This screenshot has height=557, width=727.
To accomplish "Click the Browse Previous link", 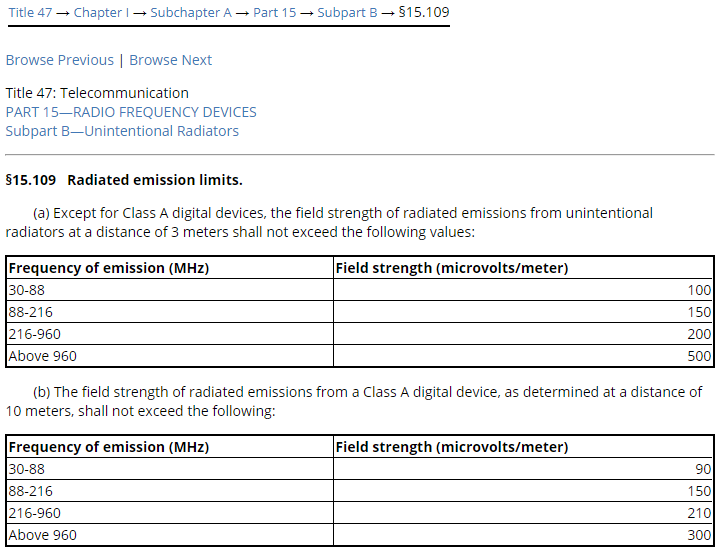I will click(x=60, y=60).
